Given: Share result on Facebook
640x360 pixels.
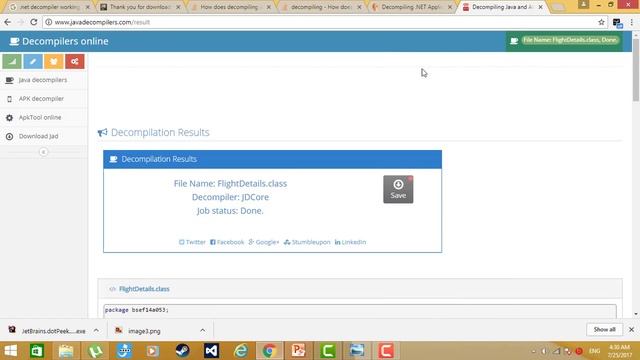Looking at the screenshot, I should click(x=227, y=242).
